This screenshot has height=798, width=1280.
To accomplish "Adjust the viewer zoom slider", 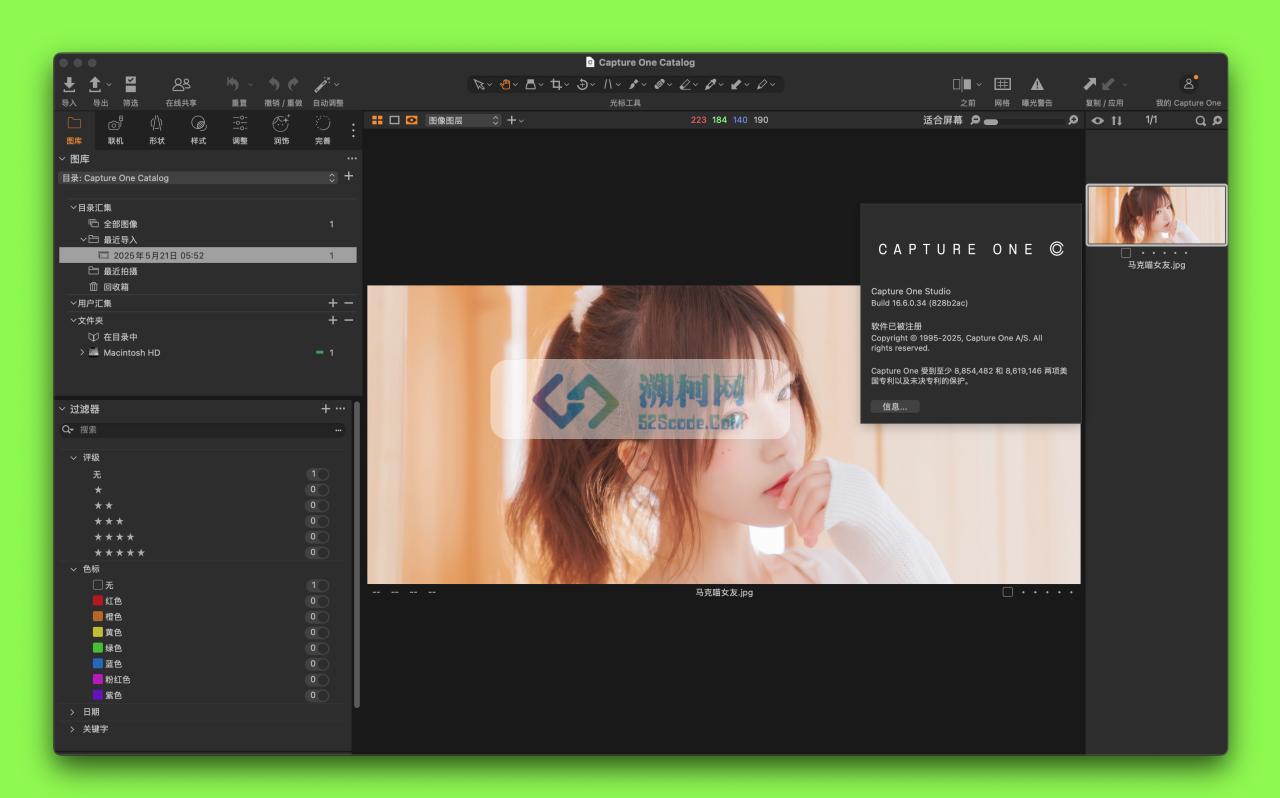I will click(x=1024, y=121).
